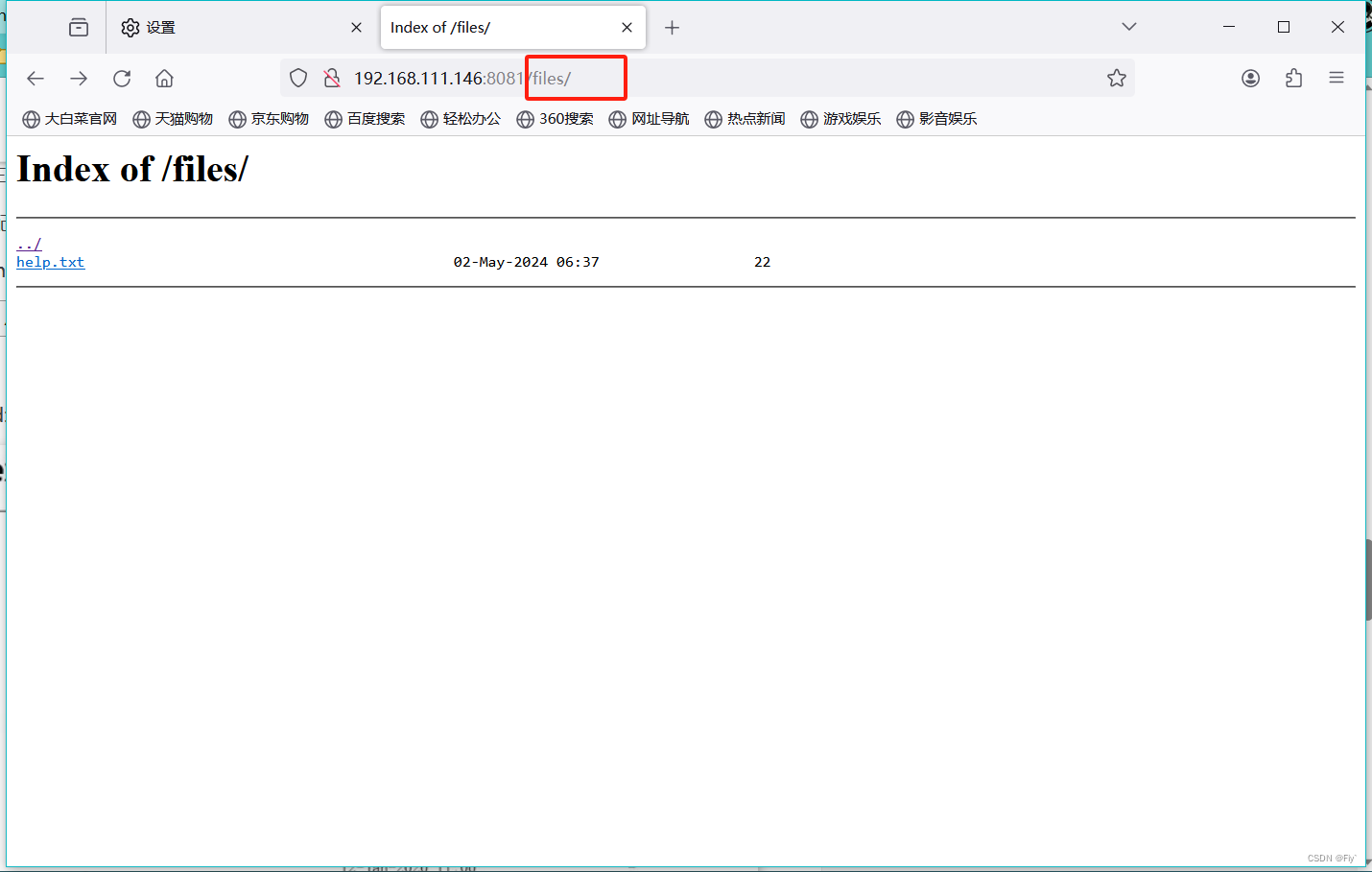Open the tracking protection shield icon

pos(298,79)
